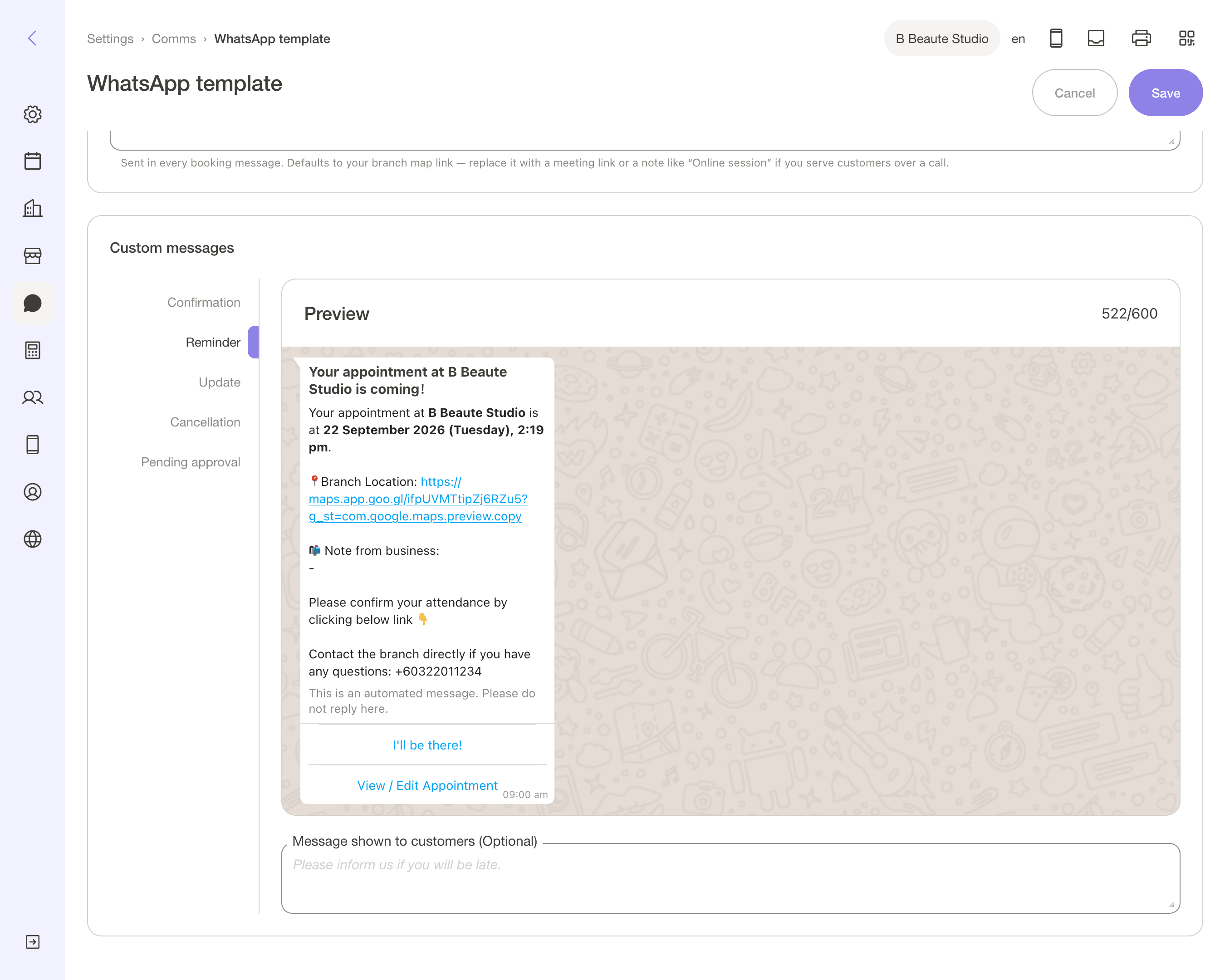Click the WhatsApp template breadcrumb text

272,39
